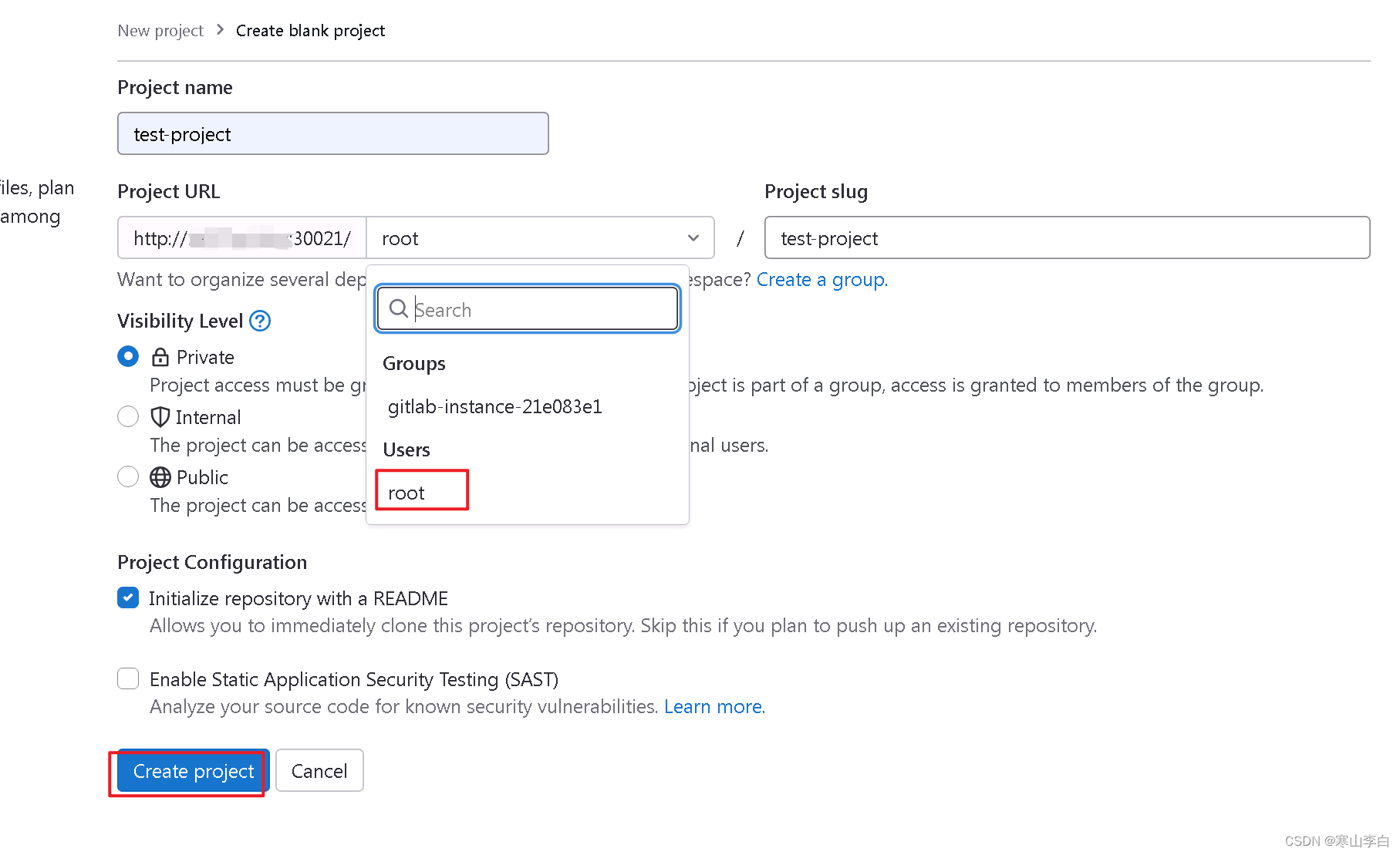Open the SAST Learn more link

[714, 707]
